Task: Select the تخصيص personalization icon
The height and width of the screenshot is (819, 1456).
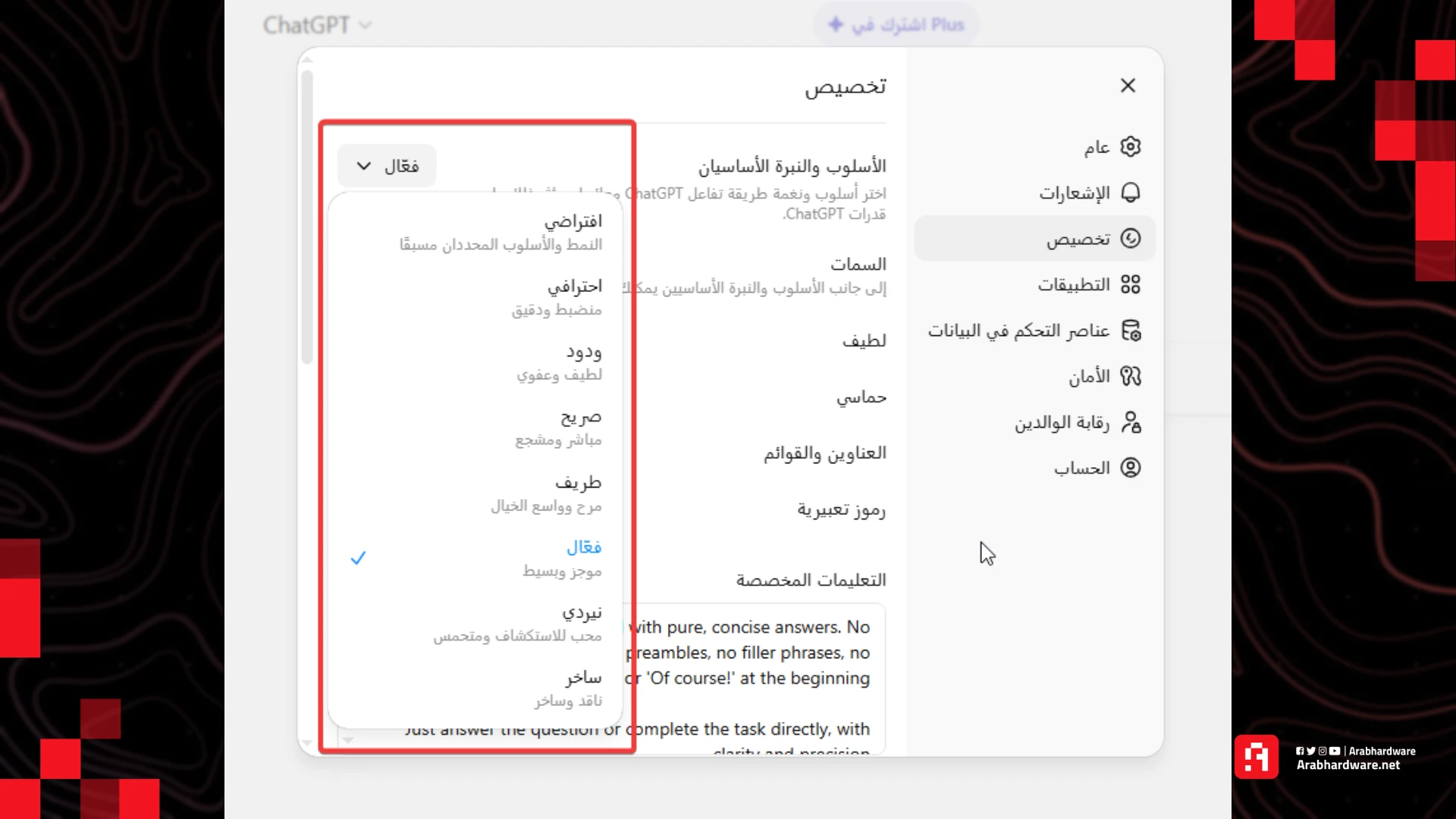Action: (x=1131, y=238)
